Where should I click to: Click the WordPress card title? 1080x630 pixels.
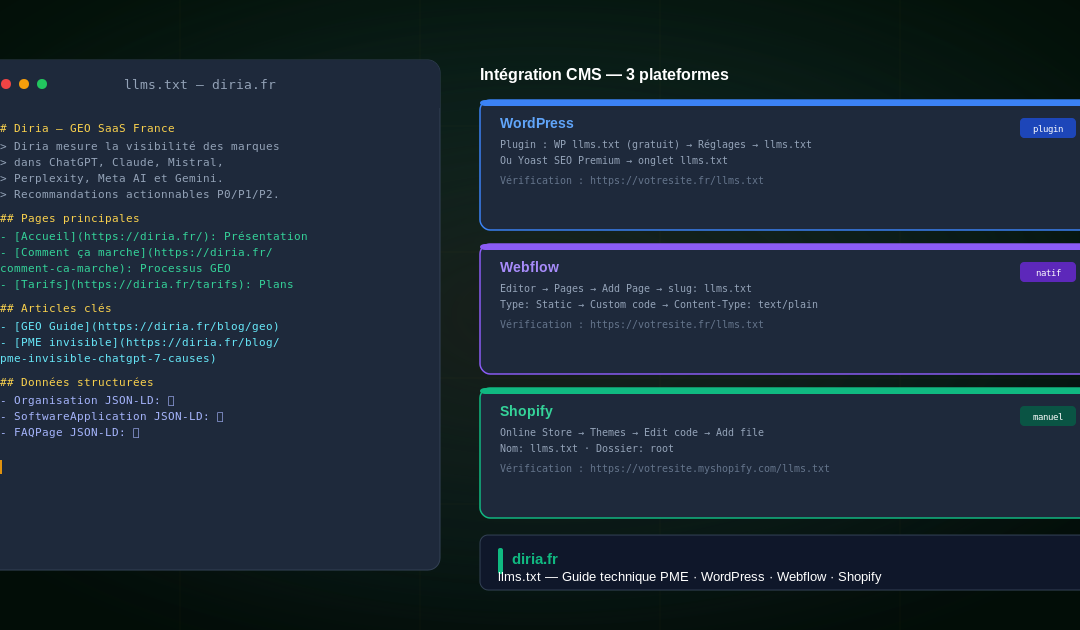pyautogui.click(x=537, y=123)
